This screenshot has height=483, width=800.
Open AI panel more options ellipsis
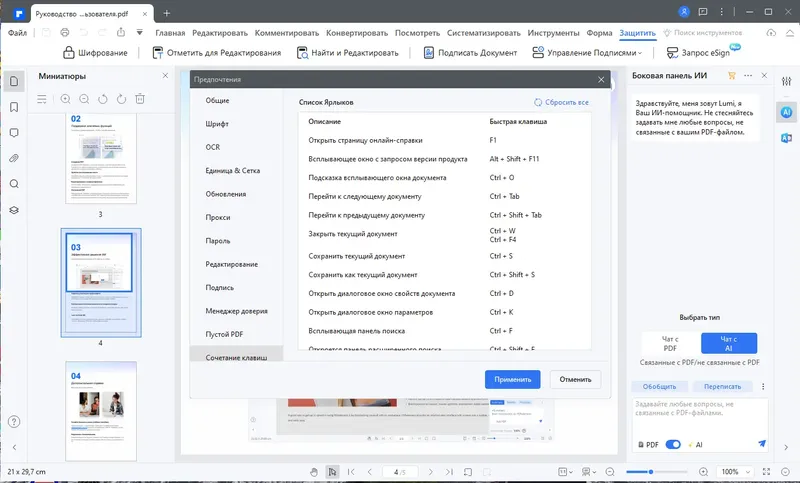coord(748,75)
